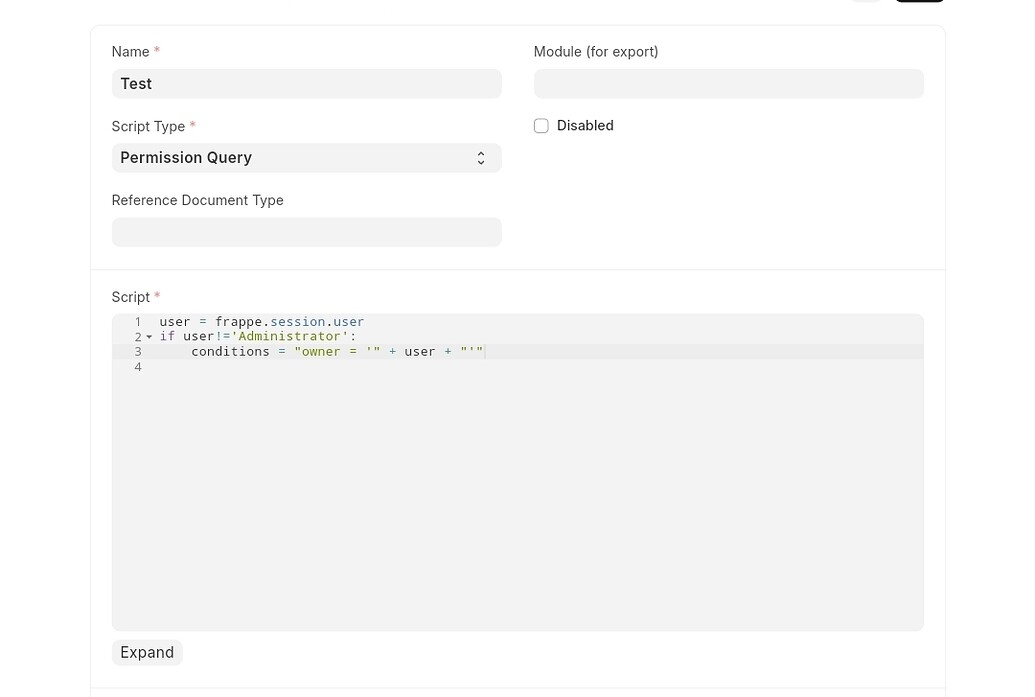Click the owner string literal in the code
Screen dimensions: 1035x697
click(319, 351)
